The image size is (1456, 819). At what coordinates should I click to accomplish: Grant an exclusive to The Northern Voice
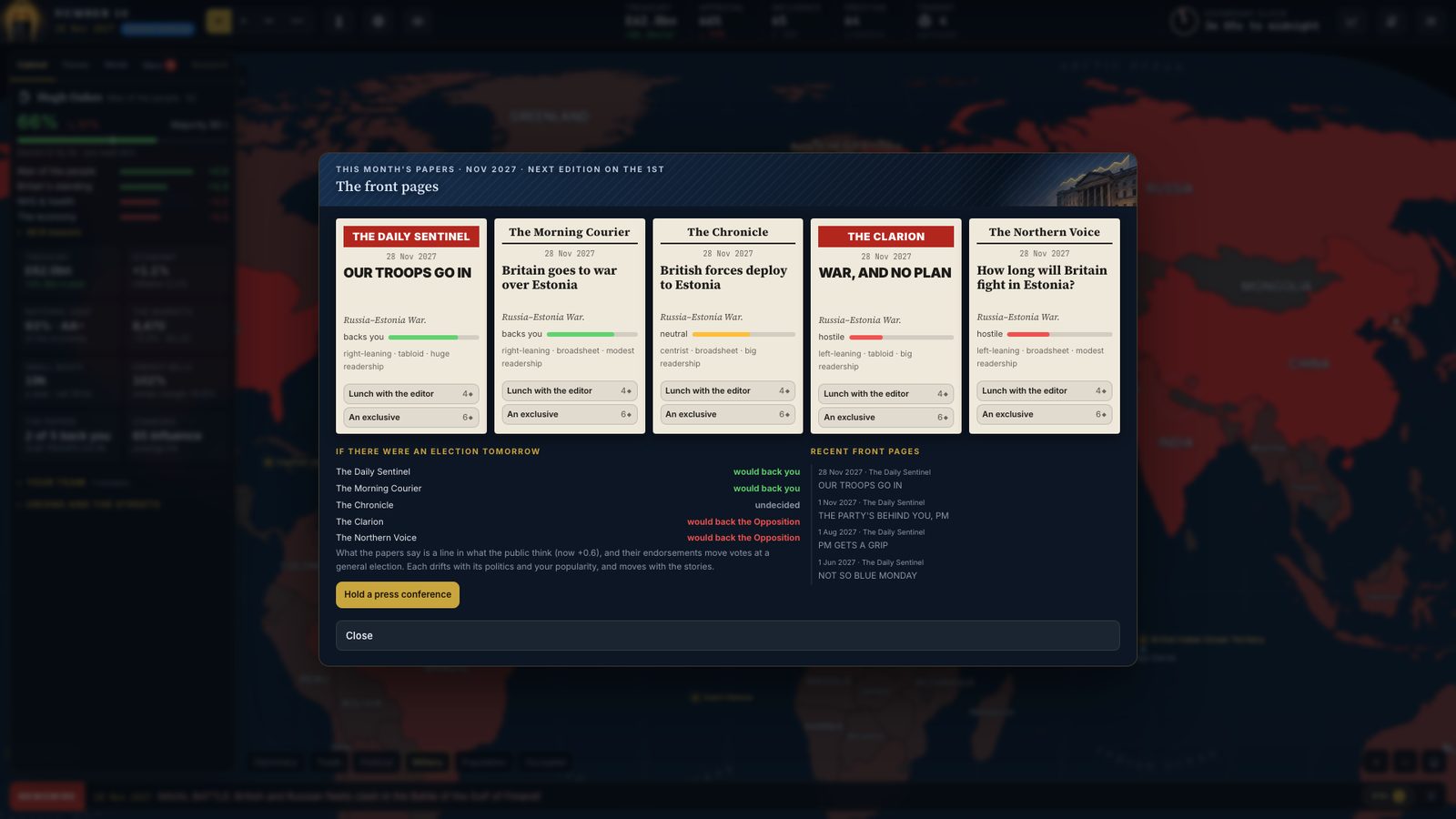pyautogui.click(x=1045, y=415)
